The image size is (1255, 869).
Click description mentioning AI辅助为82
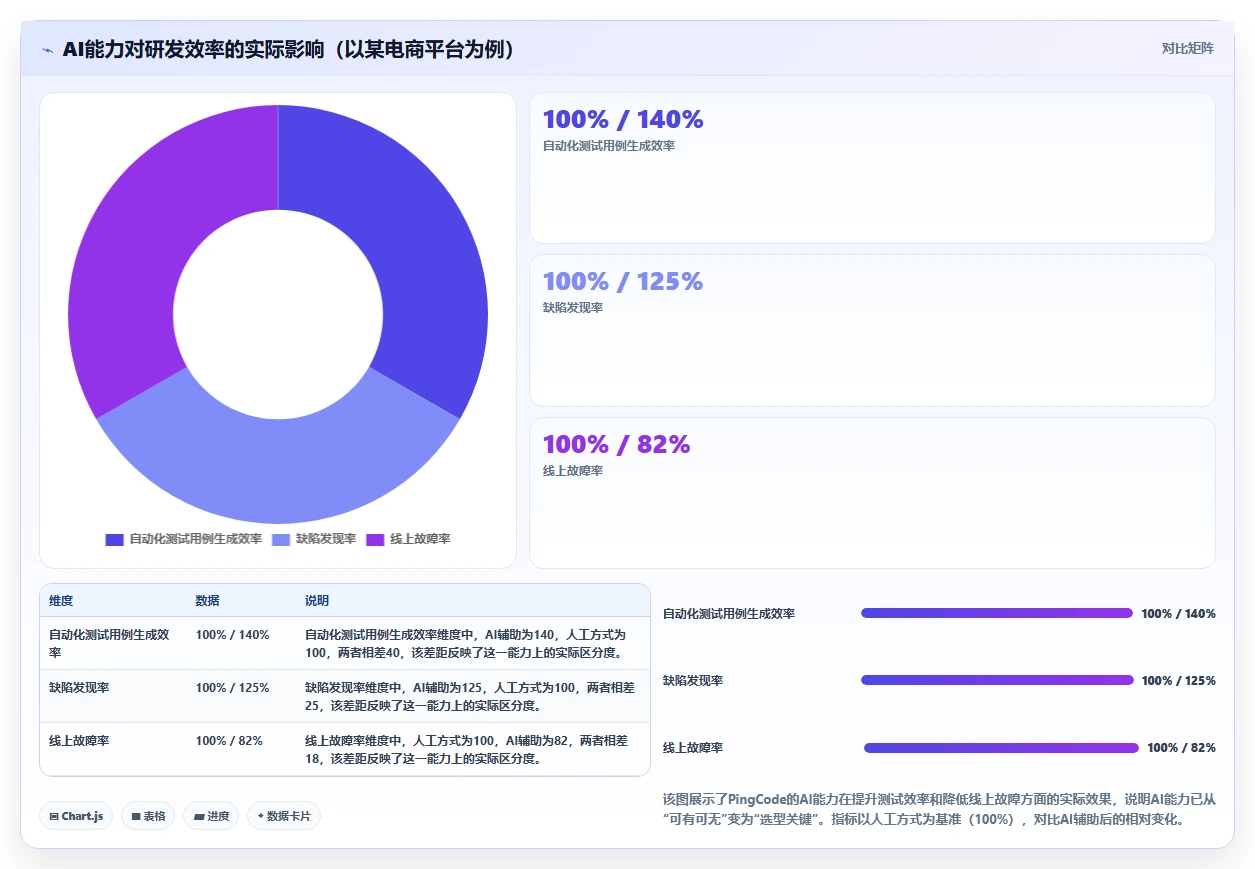click(x=469, y=749)
